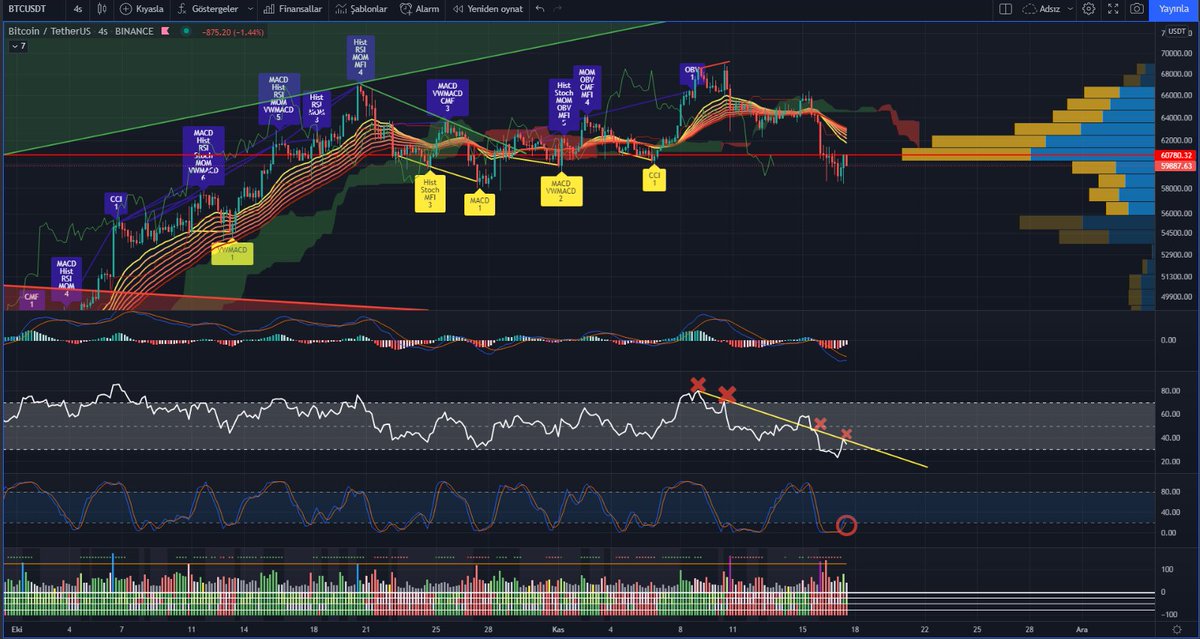Open the candlestick chart type selector
The height and width of the screenshot is (639, 1200).
[102, 9]
